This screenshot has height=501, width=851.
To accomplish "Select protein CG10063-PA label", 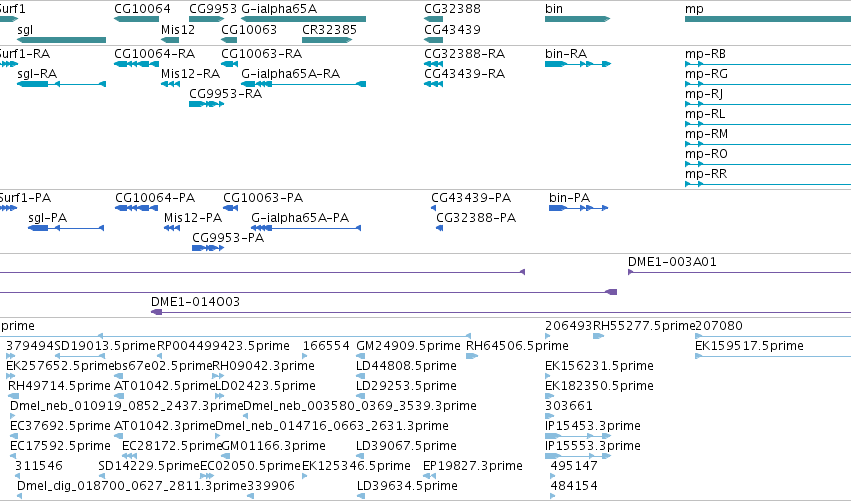I will [263, 198].
